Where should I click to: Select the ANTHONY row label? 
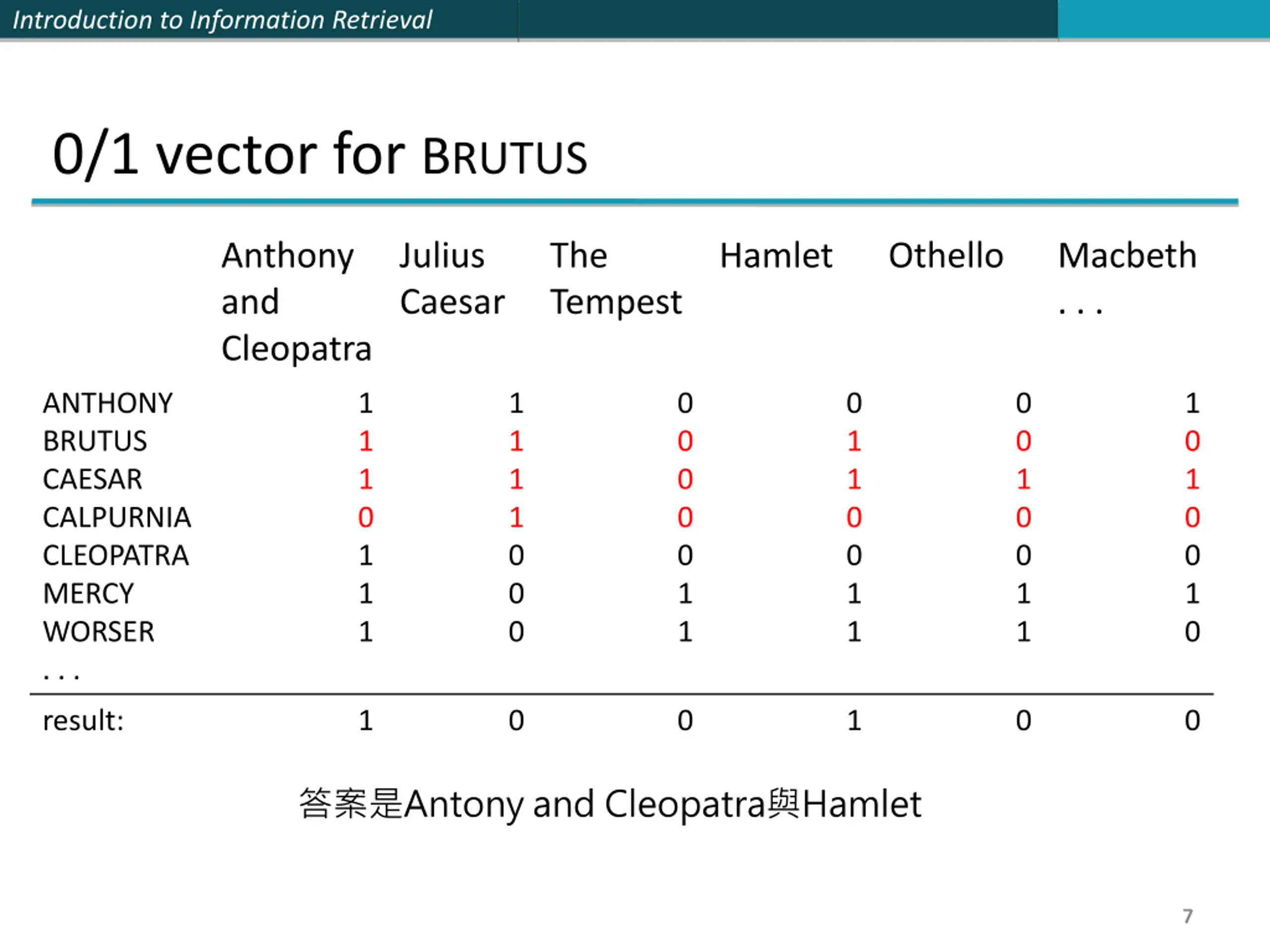tap(107, 404)
